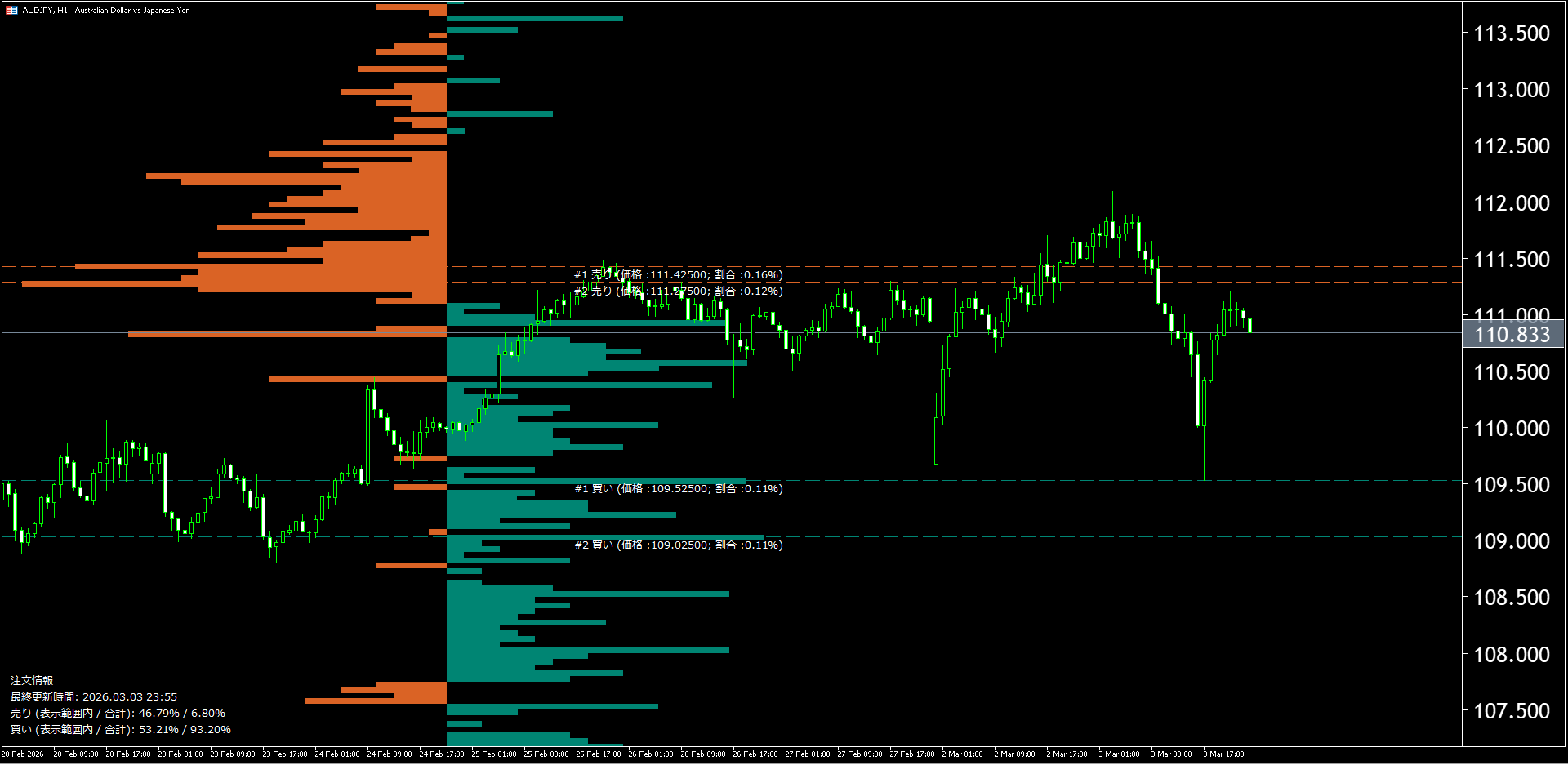Select the #1 売り order label at 111.42500
This screenshot has width=1568, height=765.
(679, 275)
